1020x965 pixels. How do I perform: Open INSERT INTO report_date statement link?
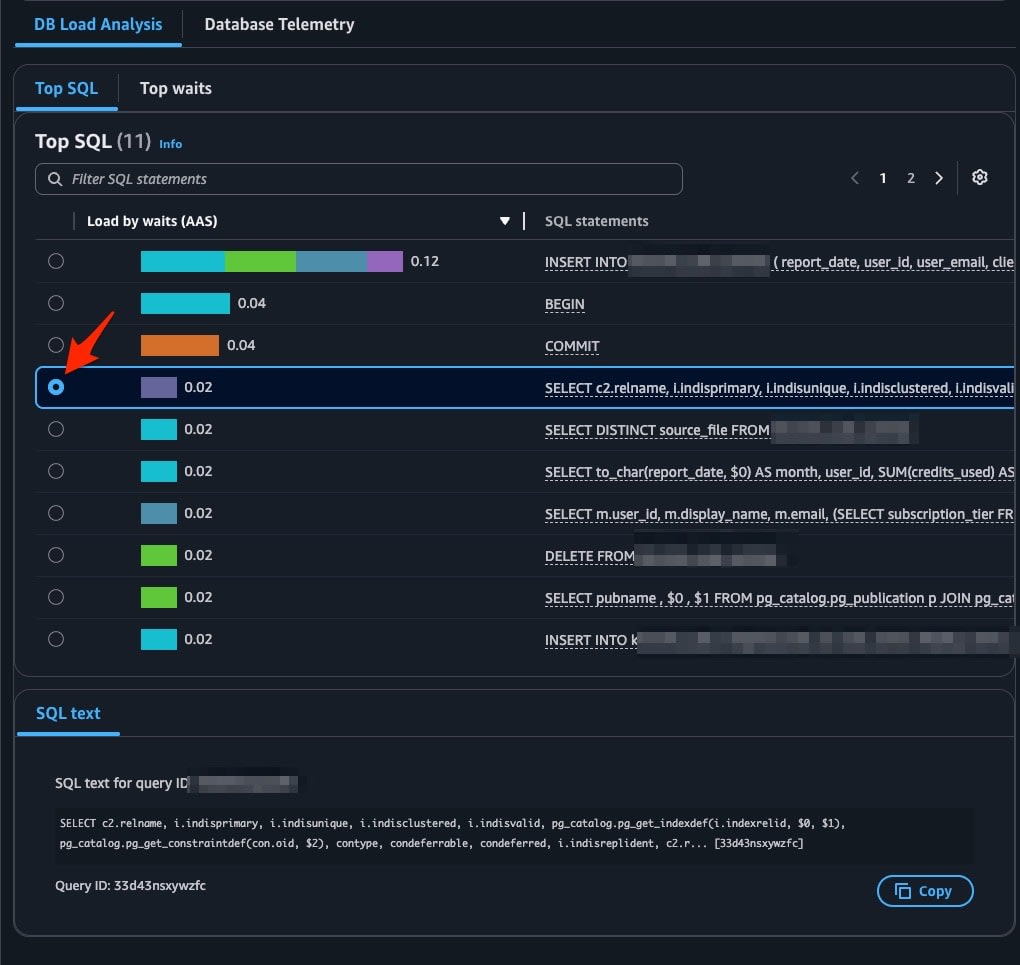(x=779, y=262)
